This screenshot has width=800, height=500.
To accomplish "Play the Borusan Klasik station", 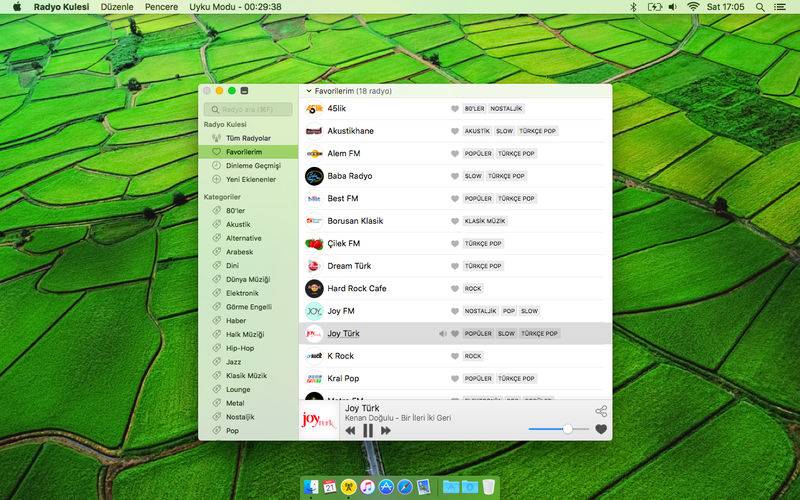I will click(x=455, y=221).
